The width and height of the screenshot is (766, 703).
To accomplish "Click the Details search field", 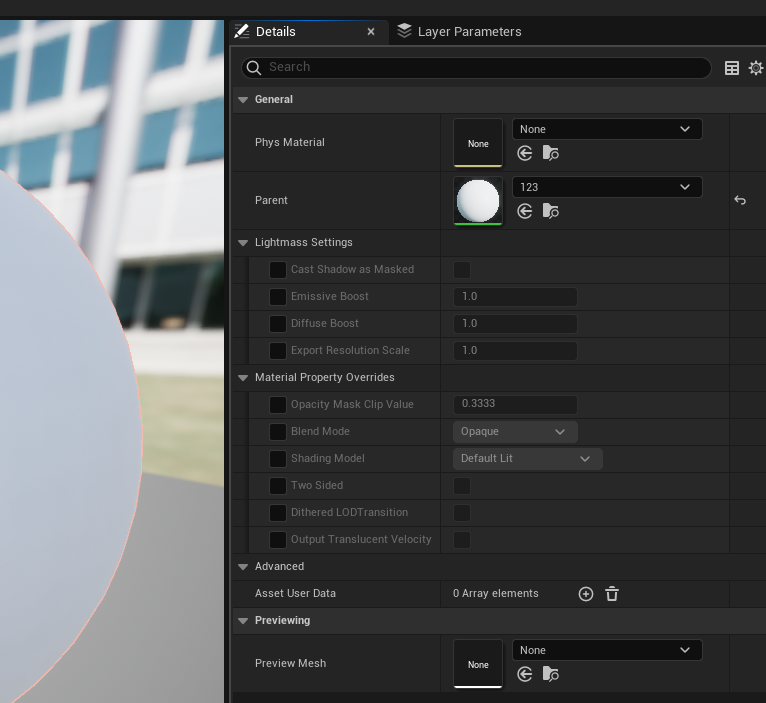I will click(x=480, y=67).
